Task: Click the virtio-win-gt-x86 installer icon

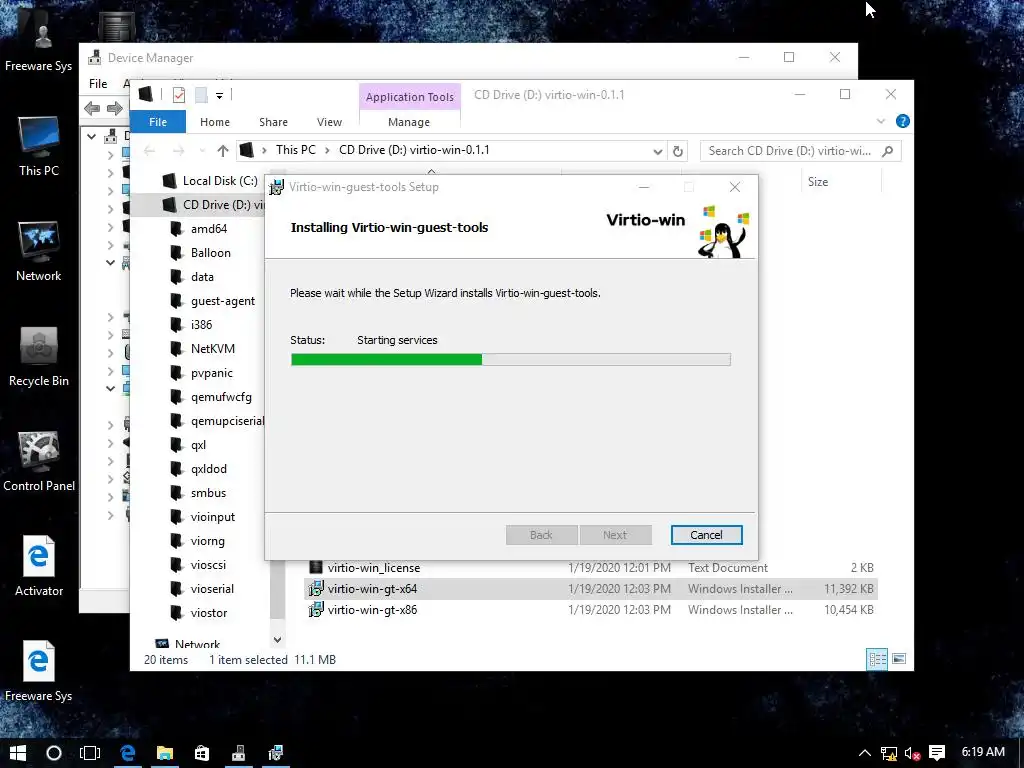Action: pos(315,609)
